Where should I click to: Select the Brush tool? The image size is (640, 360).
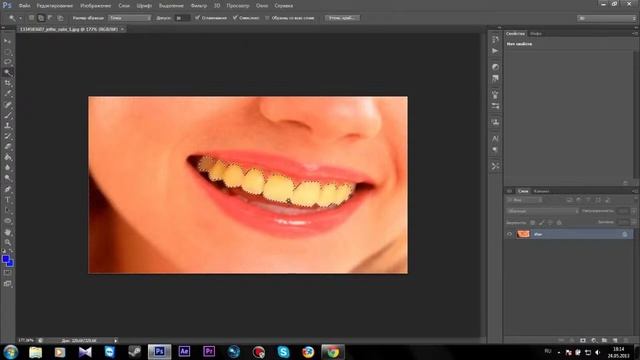pos(7,115)
